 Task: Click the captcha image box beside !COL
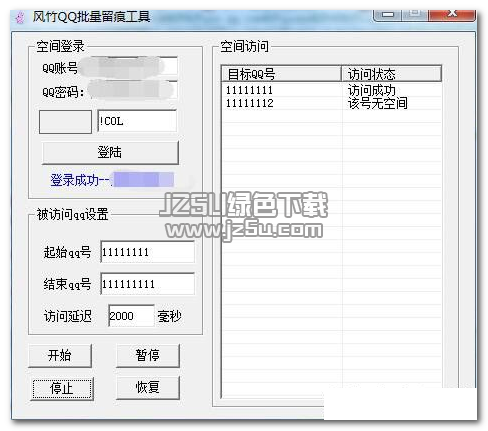click(65, 122)
